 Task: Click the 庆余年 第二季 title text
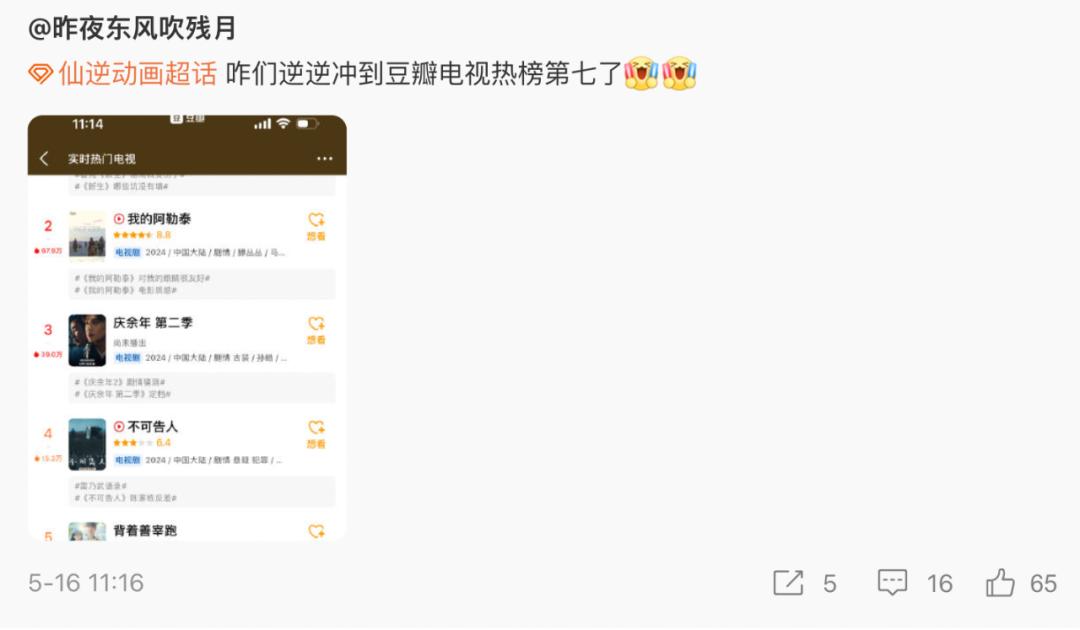pos(153,322)
